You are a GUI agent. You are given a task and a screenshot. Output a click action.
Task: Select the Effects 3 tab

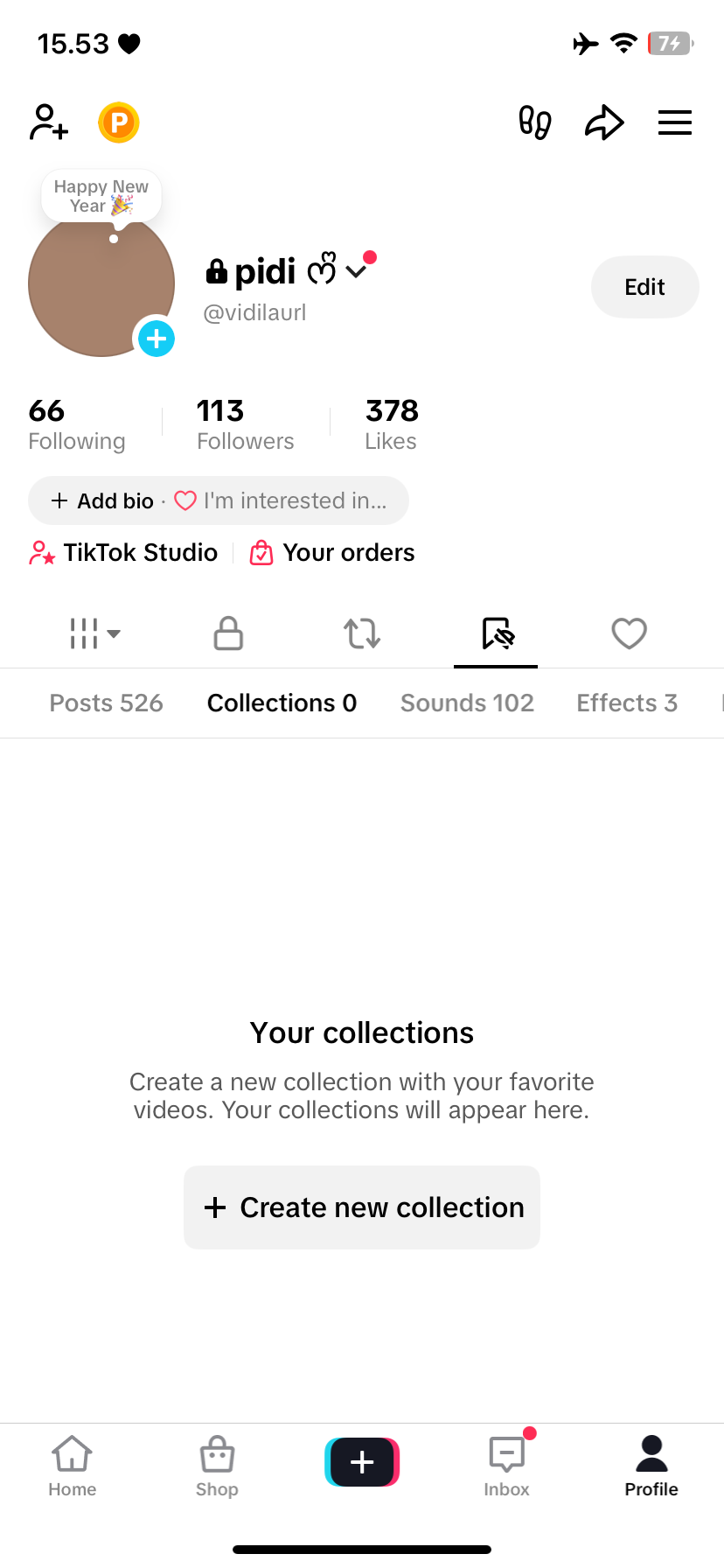[x=627, y=703]
